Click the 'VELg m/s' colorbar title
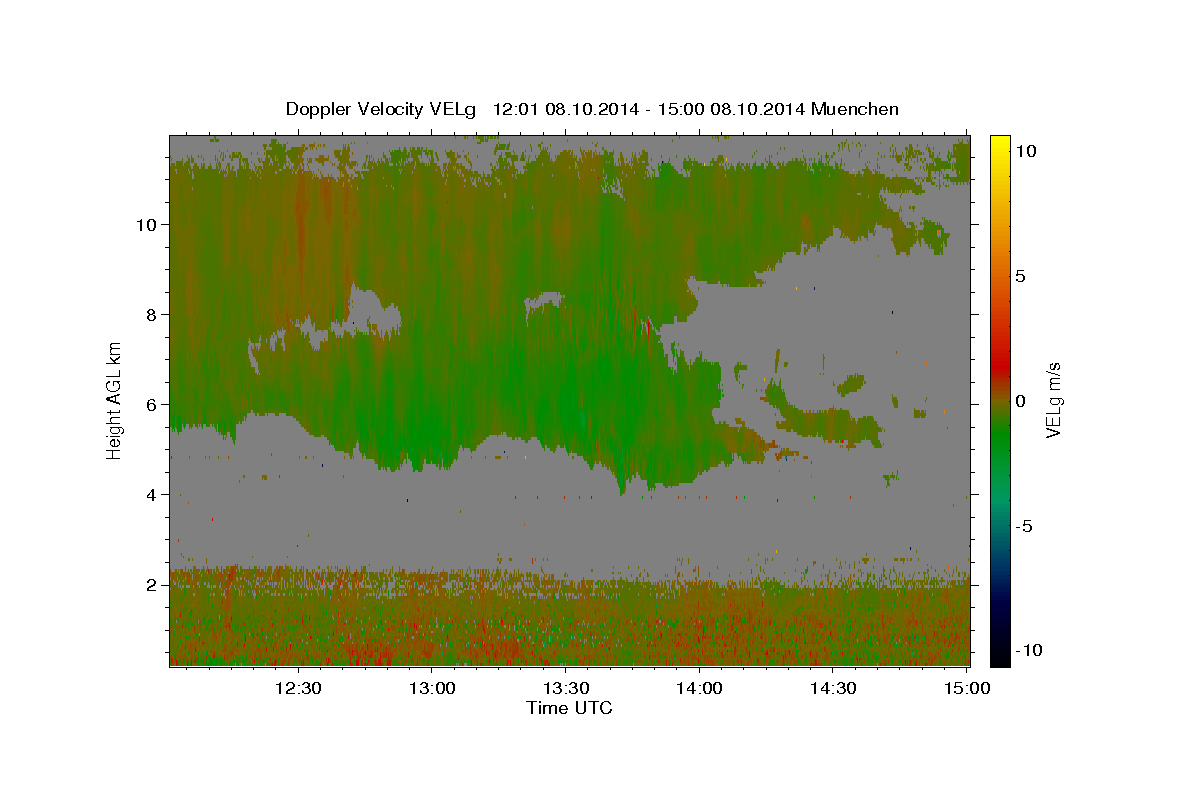The height and width of the screenshot is (800, 1200). point(1053,400)
